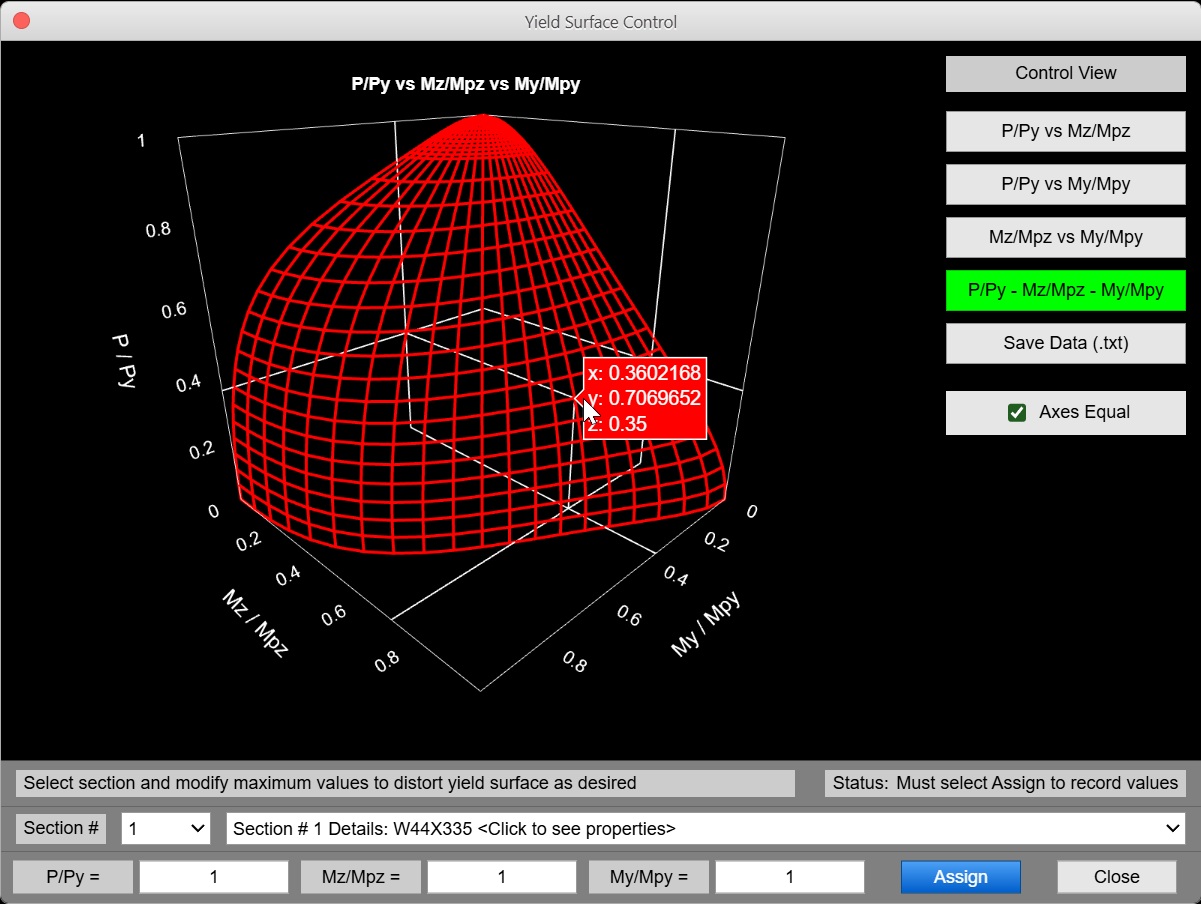The height and width of the screenshot is (904, 1201).
Task: Click the Section # label
Action: point(60,828)
